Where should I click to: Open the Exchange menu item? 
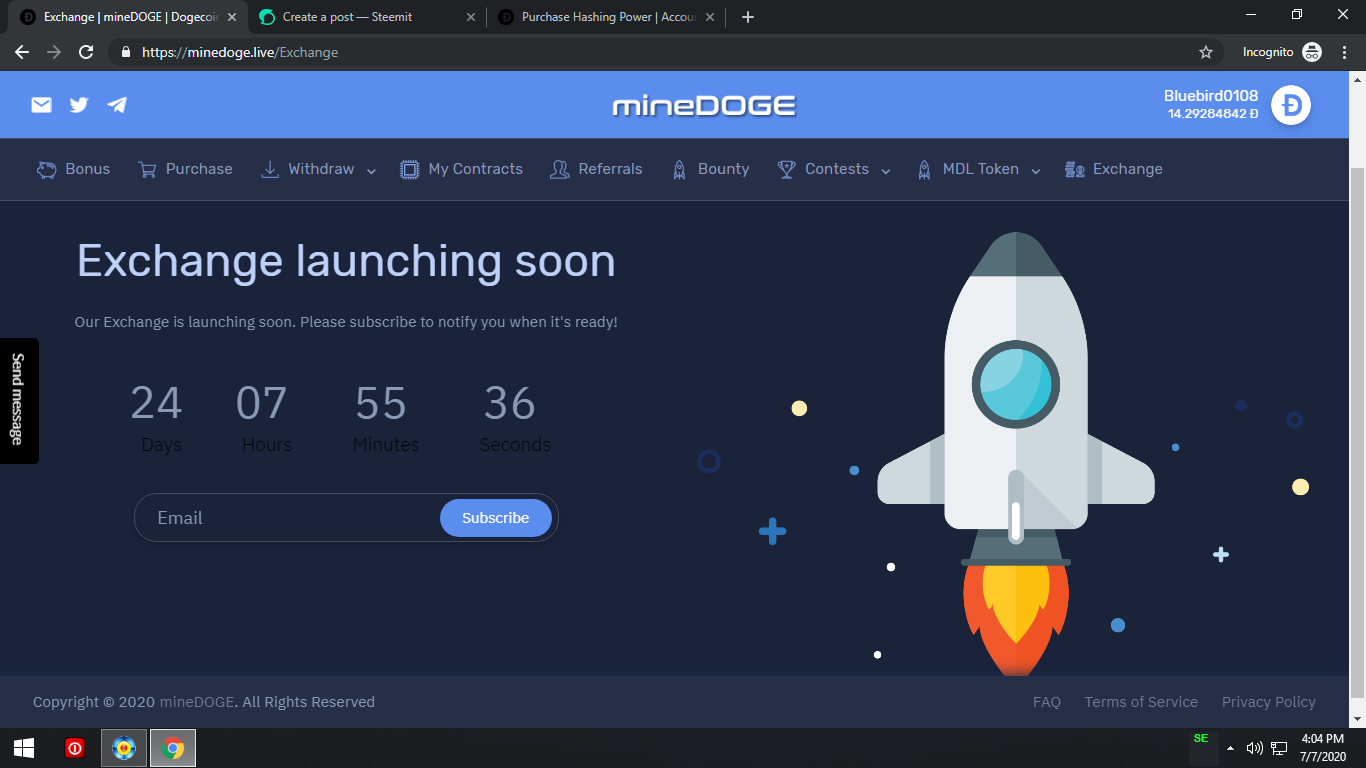point(1114,169)
